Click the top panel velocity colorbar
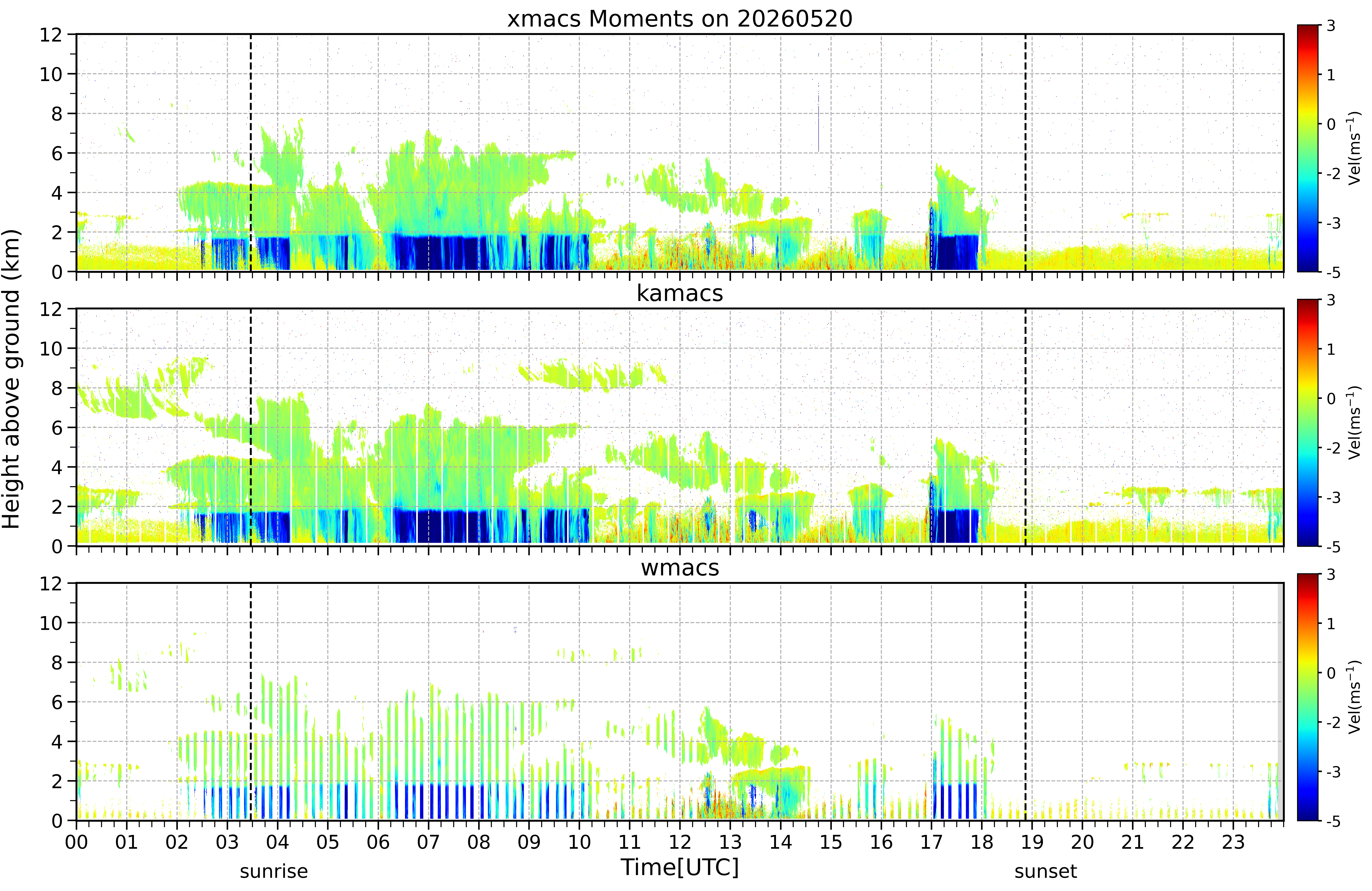This screenshot has height=891, width=1372. 1308,148
